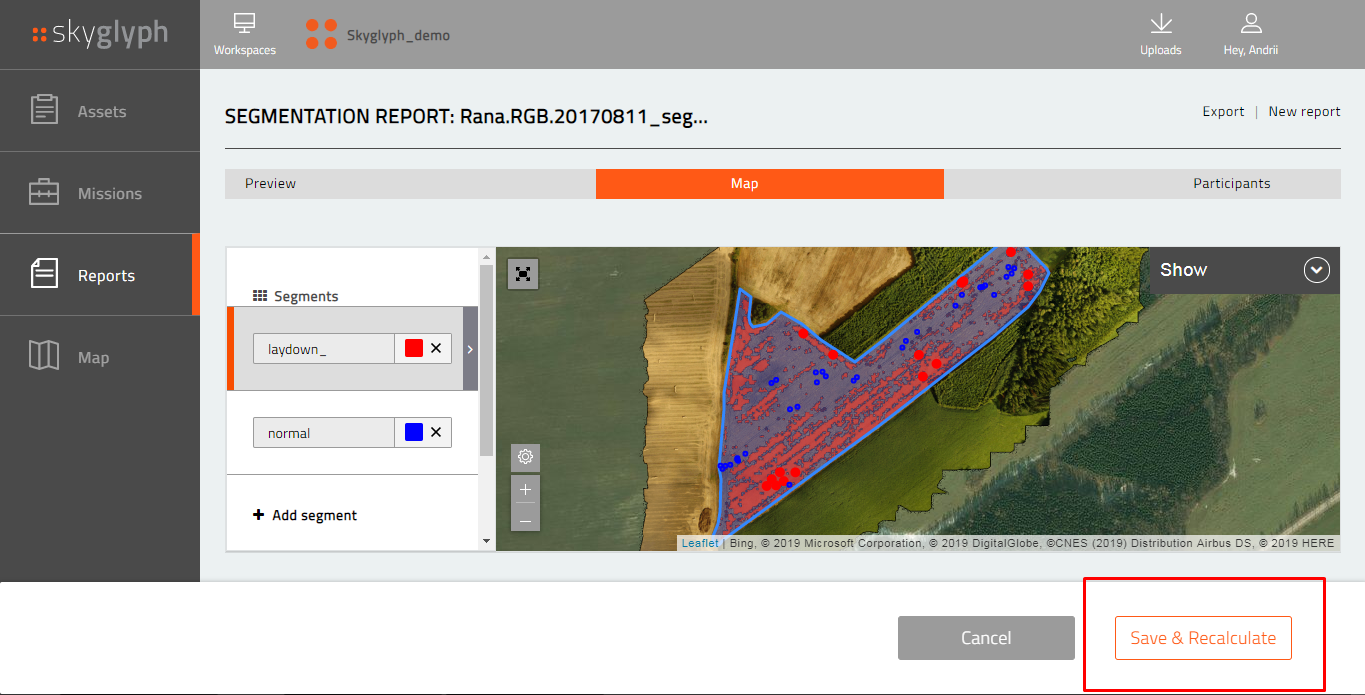1365x695 pixels.
Task: Click the Cancel button
Action: pyautogui.click(x=986, y=638)
